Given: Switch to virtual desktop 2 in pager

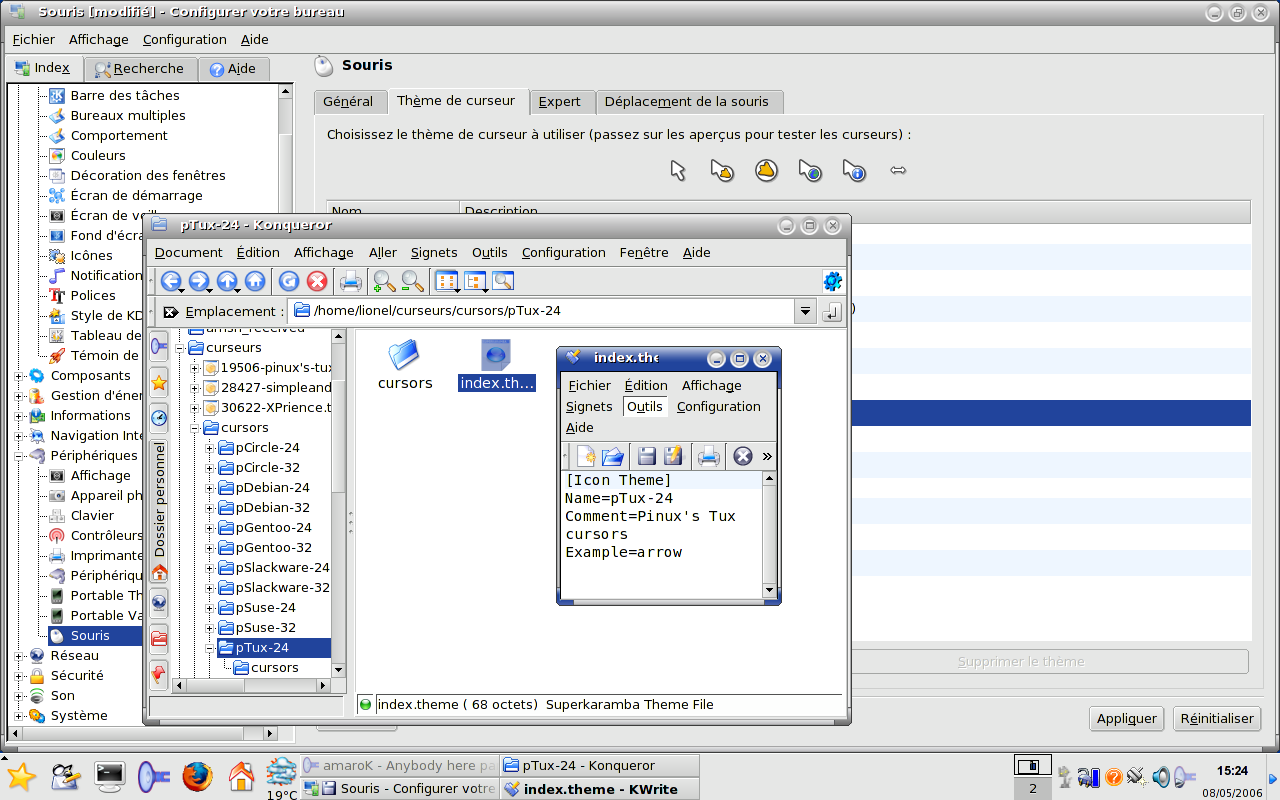Looking at the screenshot, I should click(x=1033, y=788).
